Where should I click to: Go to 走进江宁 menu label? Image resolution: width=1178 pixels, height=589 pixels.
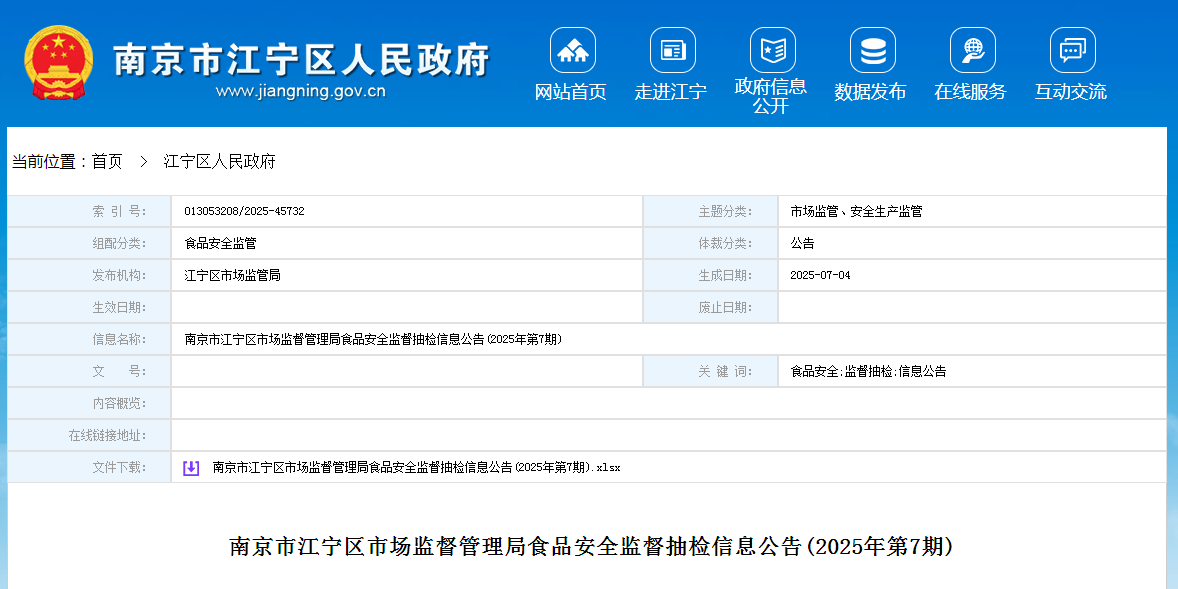[670, 92]
